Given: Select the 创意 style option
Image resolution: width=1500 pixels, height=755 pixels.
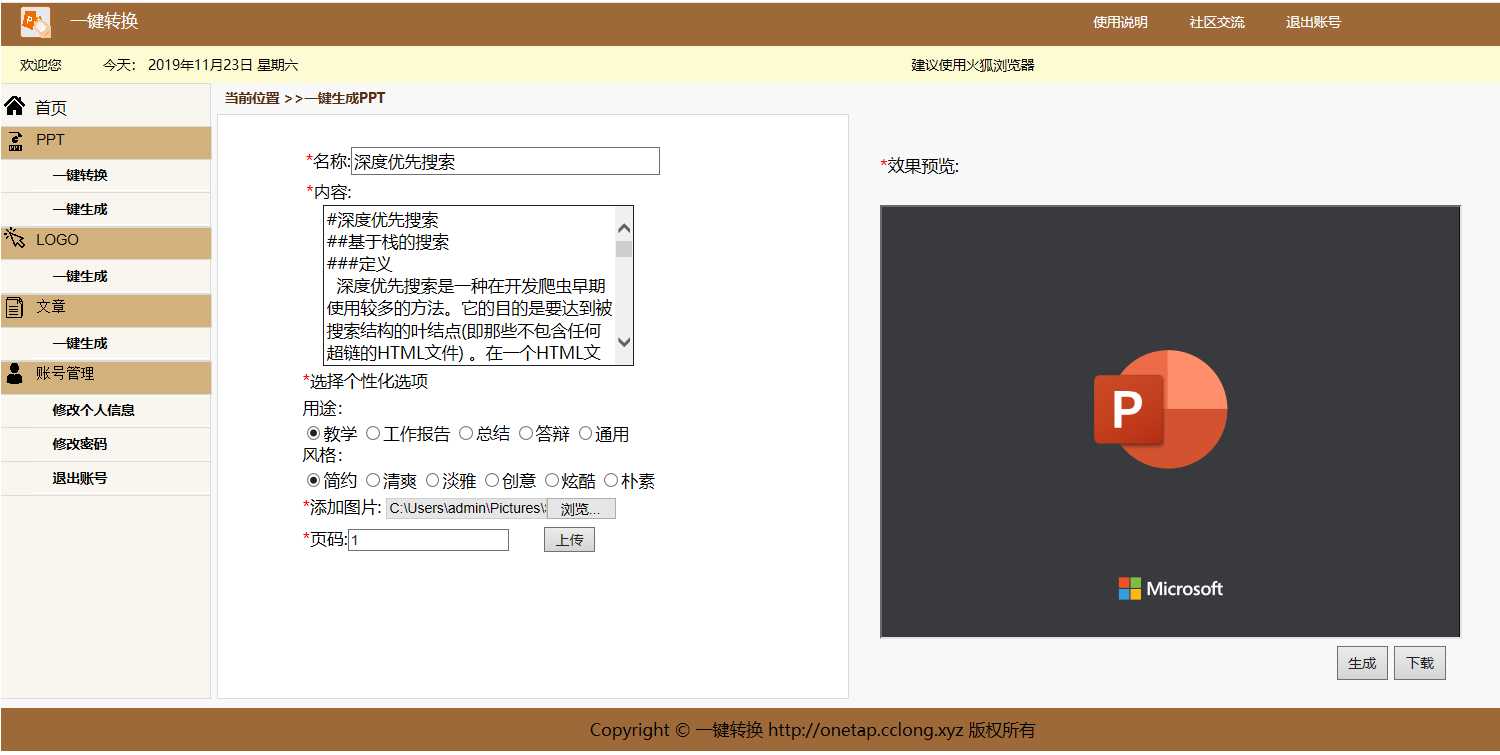Looking at the screenshot, I should click(x=492, y=480).
